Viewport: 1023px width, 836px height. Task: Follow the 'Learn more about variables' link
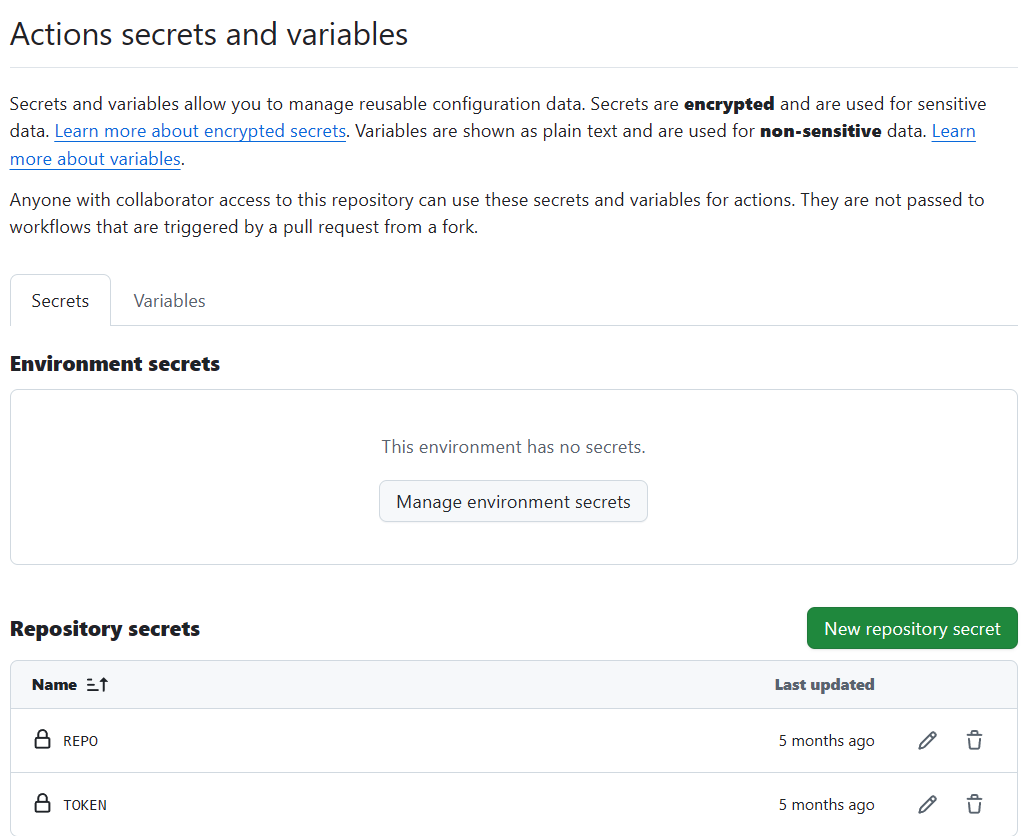tap(95, 159)
